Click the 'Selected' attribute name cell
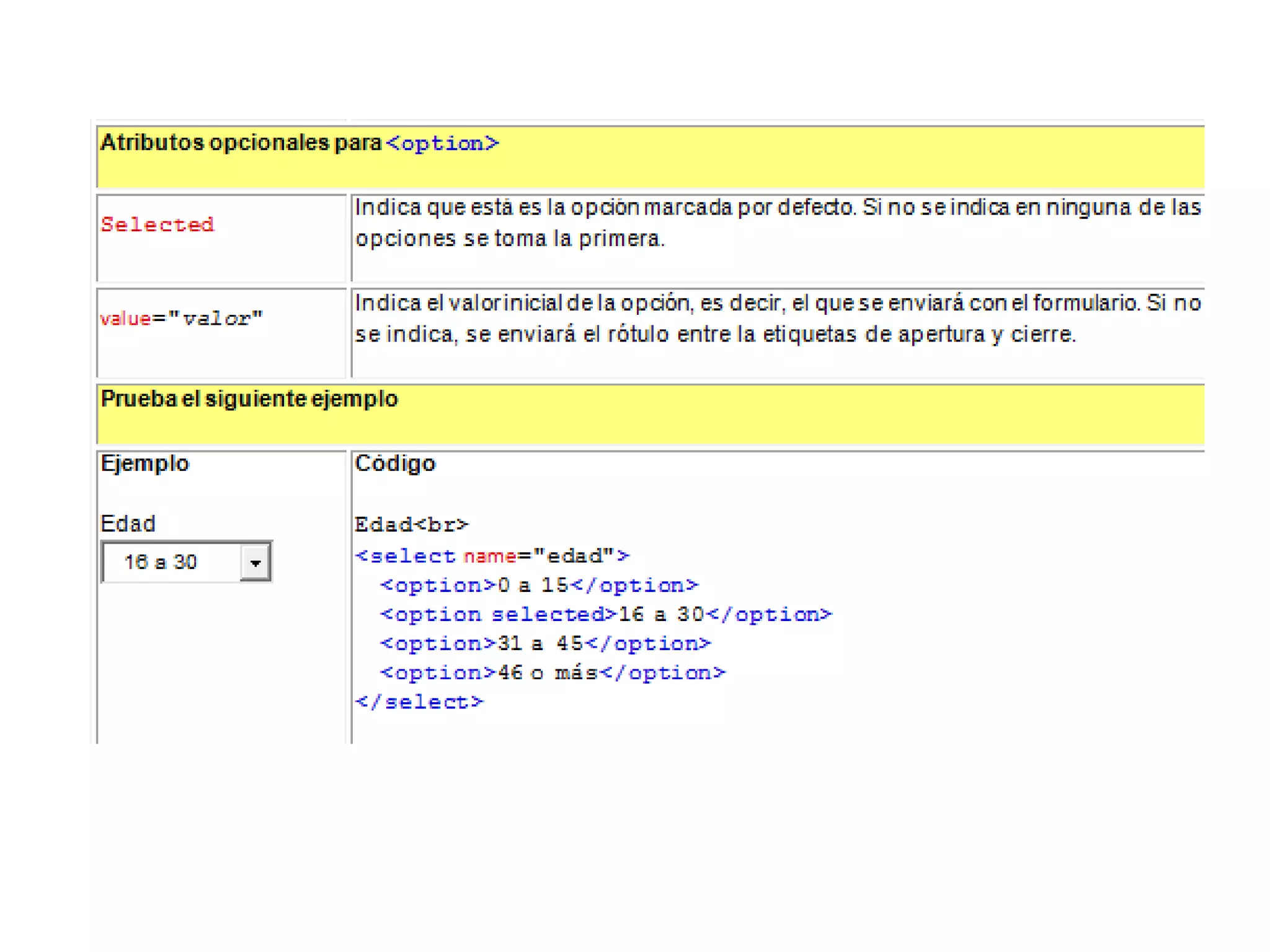The image size is (1270, 952). [158, 224]
